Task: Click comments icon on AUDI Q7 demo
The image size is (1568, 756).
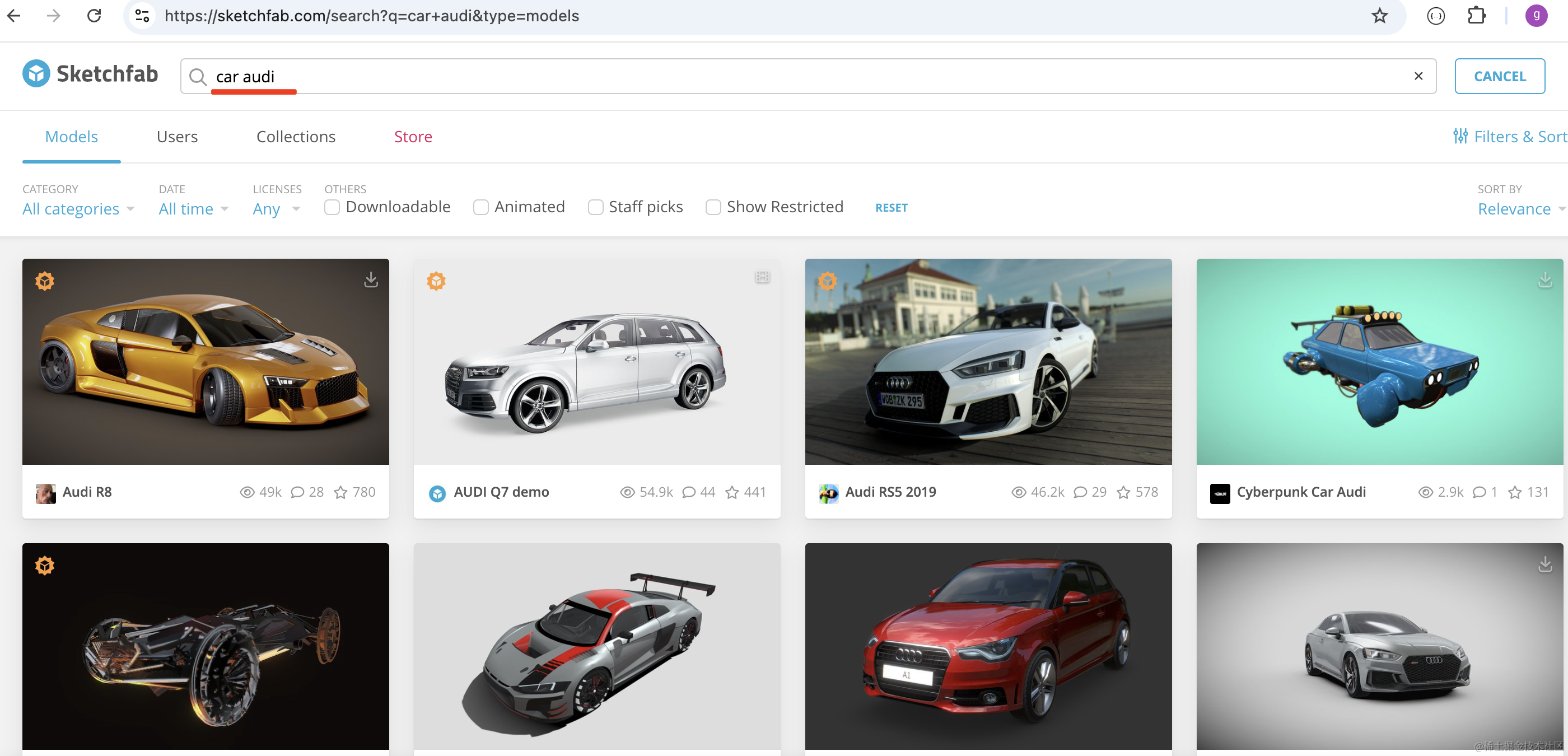Action: coord(688,492)
